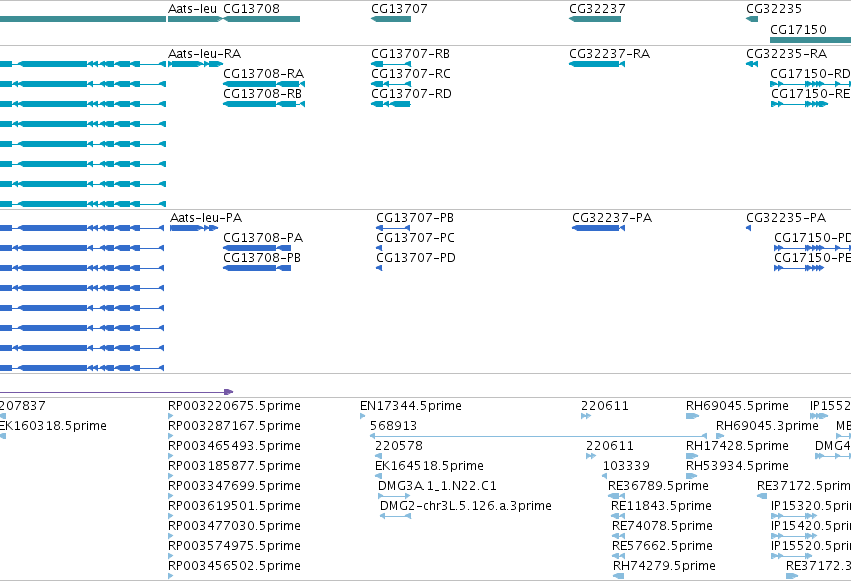Select the Aats-leu gene label

click(x=192, y=9)
